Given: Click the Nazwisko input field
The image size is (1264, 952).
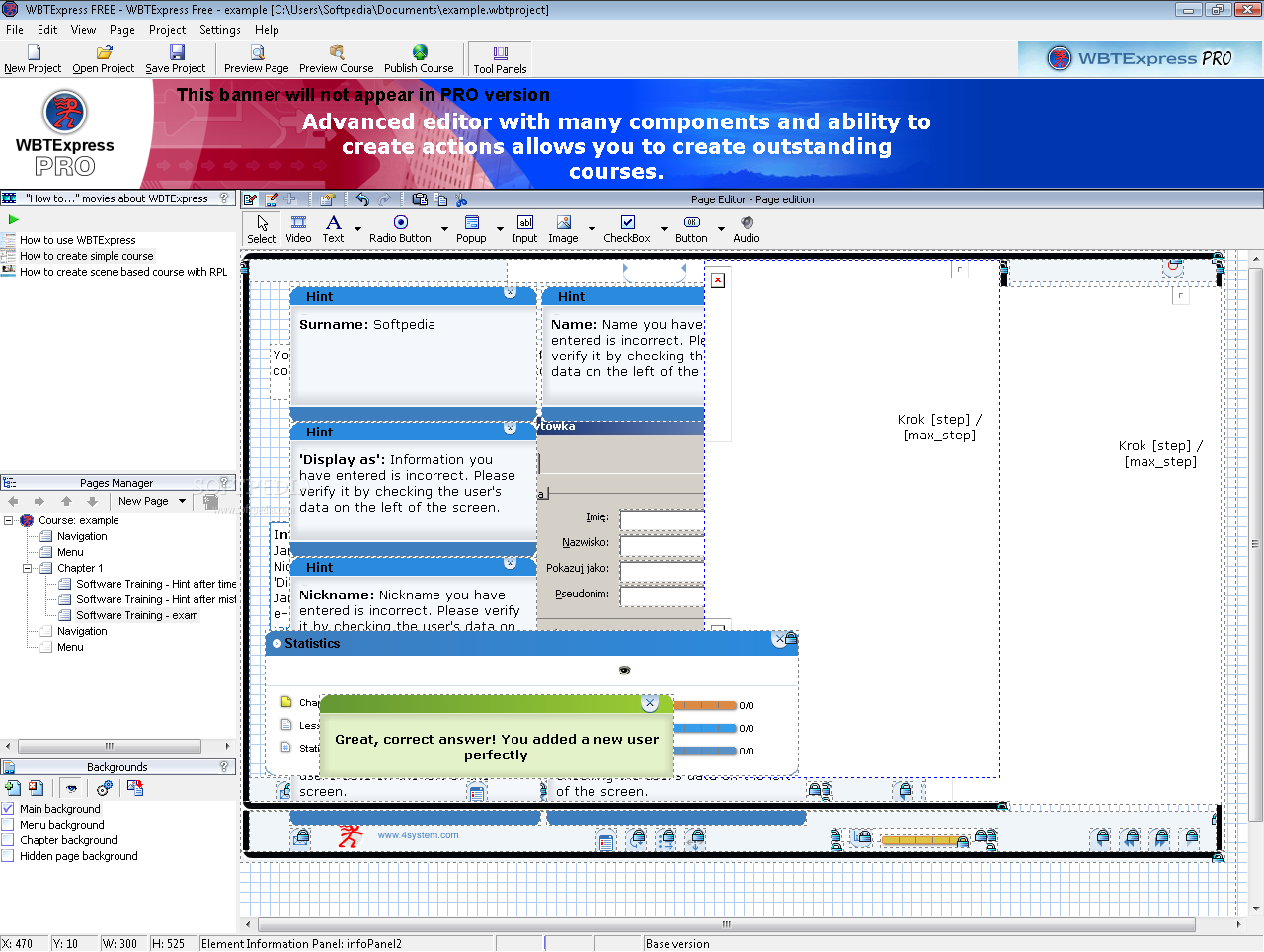Looking at the screenshot, I should 662,544.
